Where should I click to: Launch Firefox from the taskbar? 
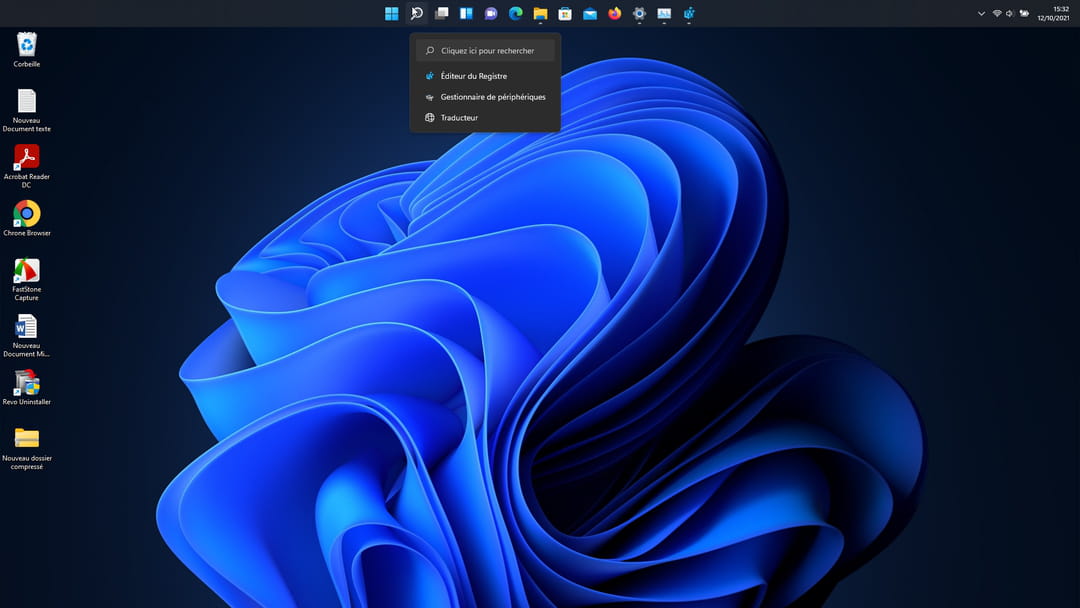pyautogui.click(x=615, y=13)
